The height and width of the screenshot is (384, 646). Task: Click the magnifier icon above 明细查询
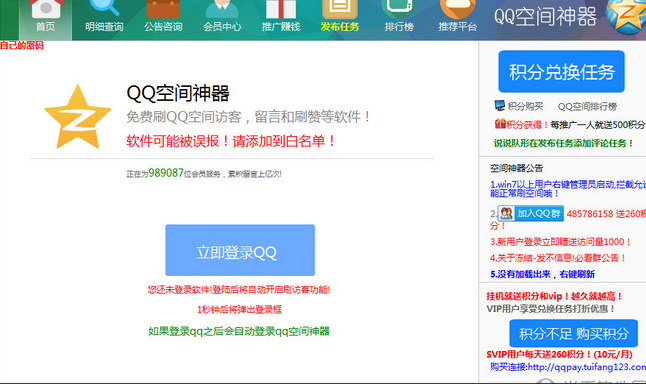coord(104,7)
